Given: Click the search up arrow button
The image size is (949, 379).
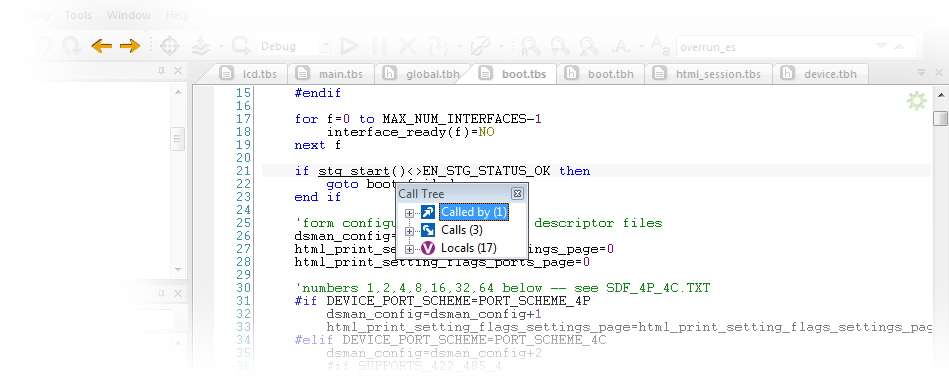Looking at the screenshot, I should click(899, 46).
